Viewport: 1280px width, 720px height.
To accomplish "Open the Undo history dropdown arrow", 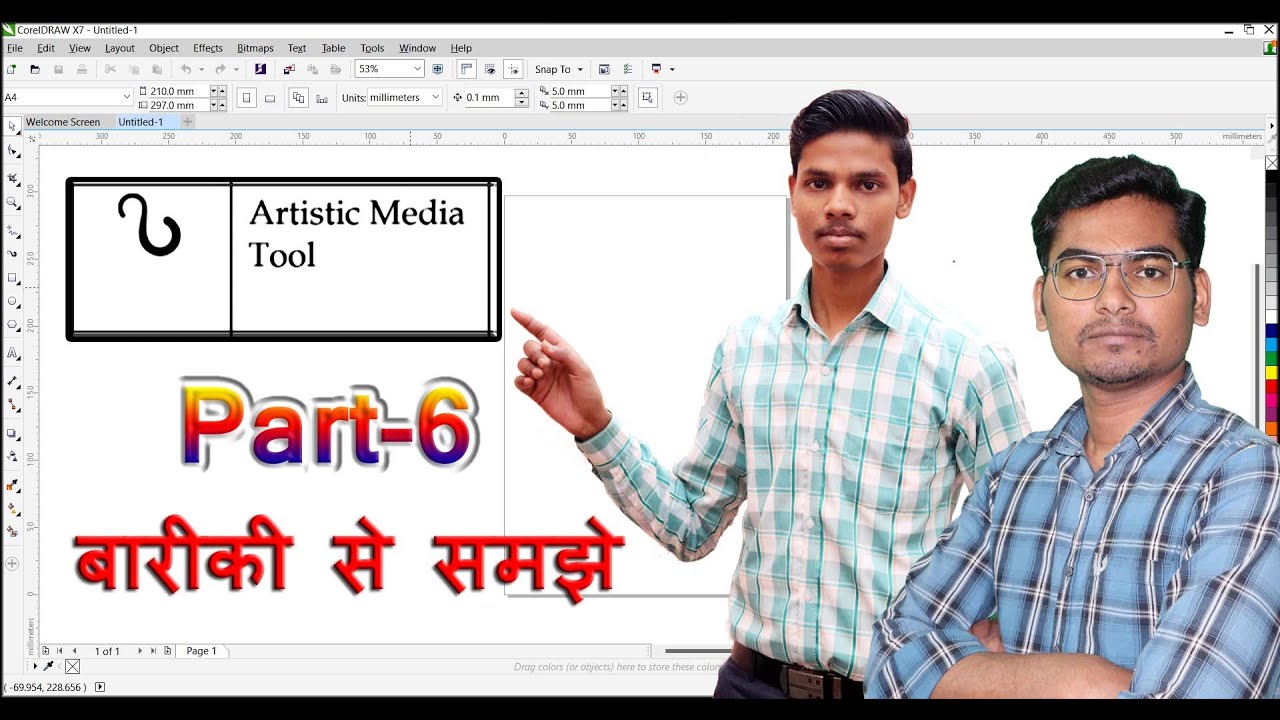I will pyautogui.click(x=201, y=69).
